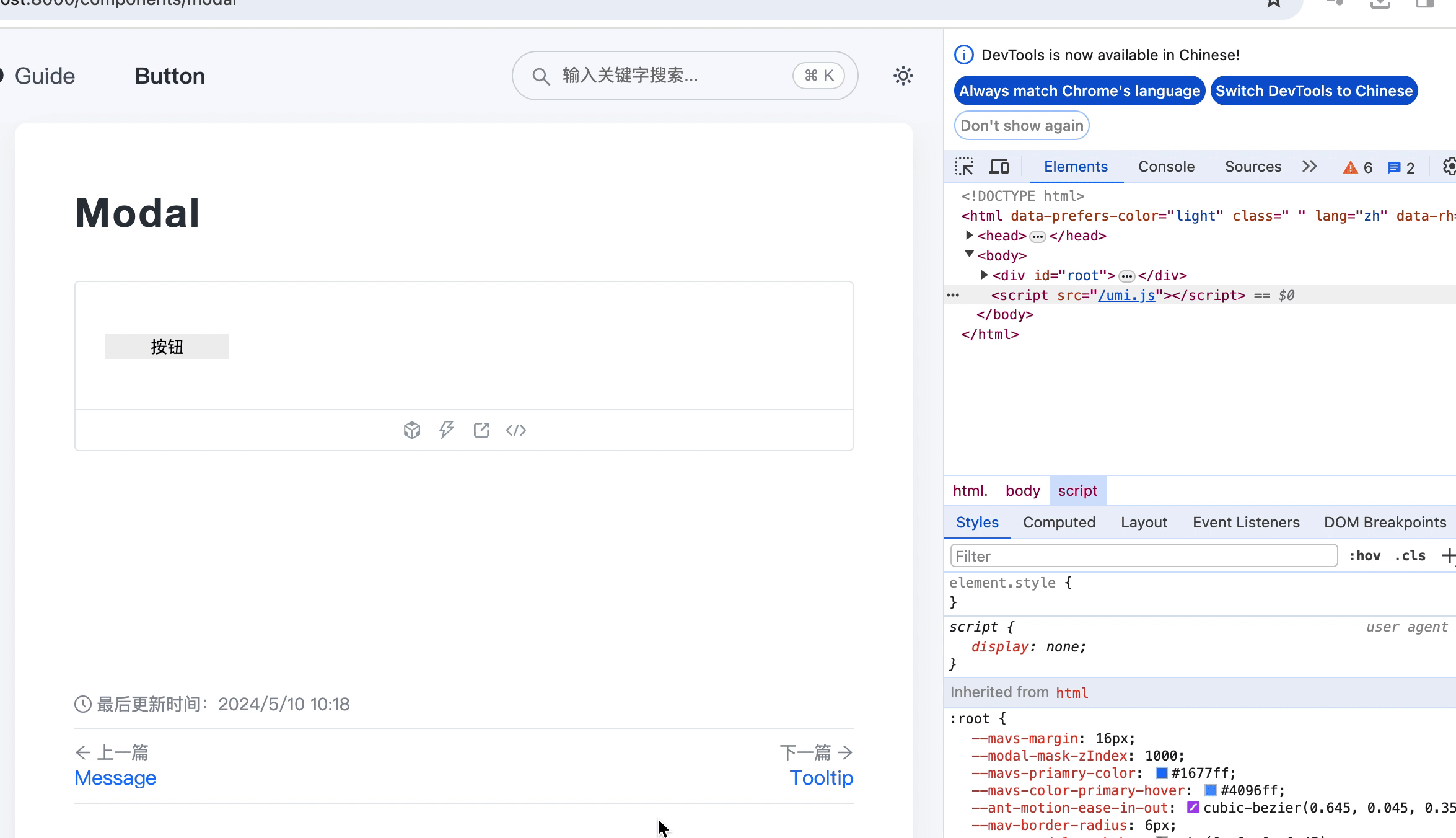Open demo in StackBlitz lightning icon
1456x838 pixels.
(x=447, y=430)
